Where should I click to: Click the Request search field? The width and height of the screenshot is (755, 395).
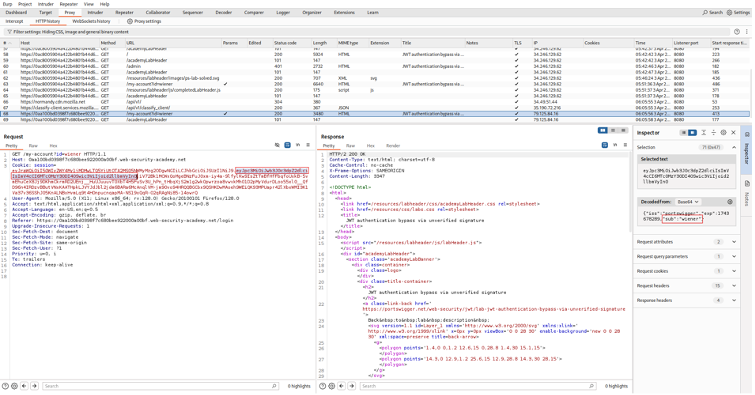160,386
